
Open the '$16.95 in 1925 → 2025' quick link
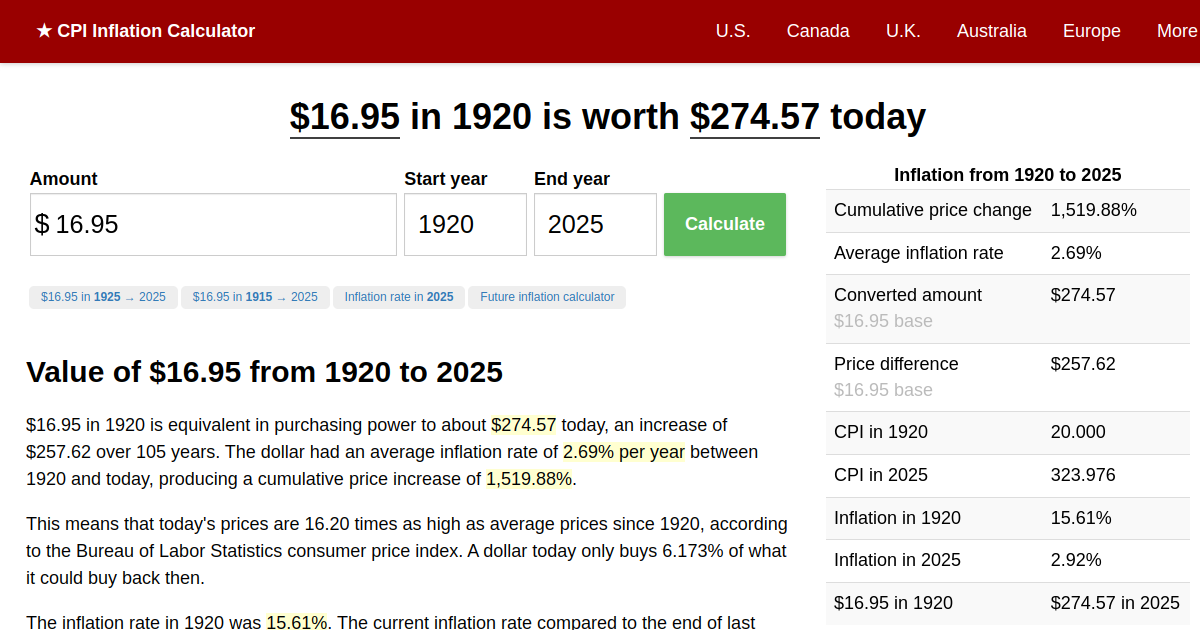tap(103, 297)
